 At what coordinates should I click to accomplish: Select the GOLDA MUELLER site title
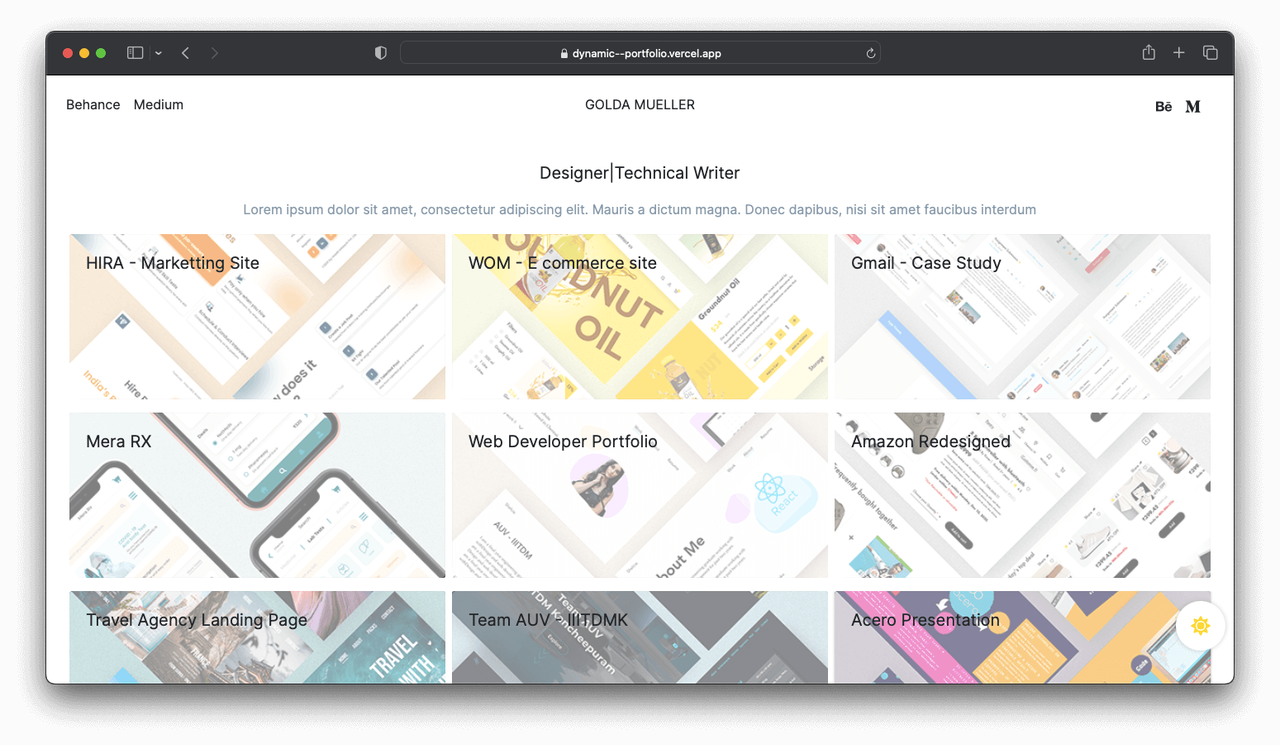(640, 104)
